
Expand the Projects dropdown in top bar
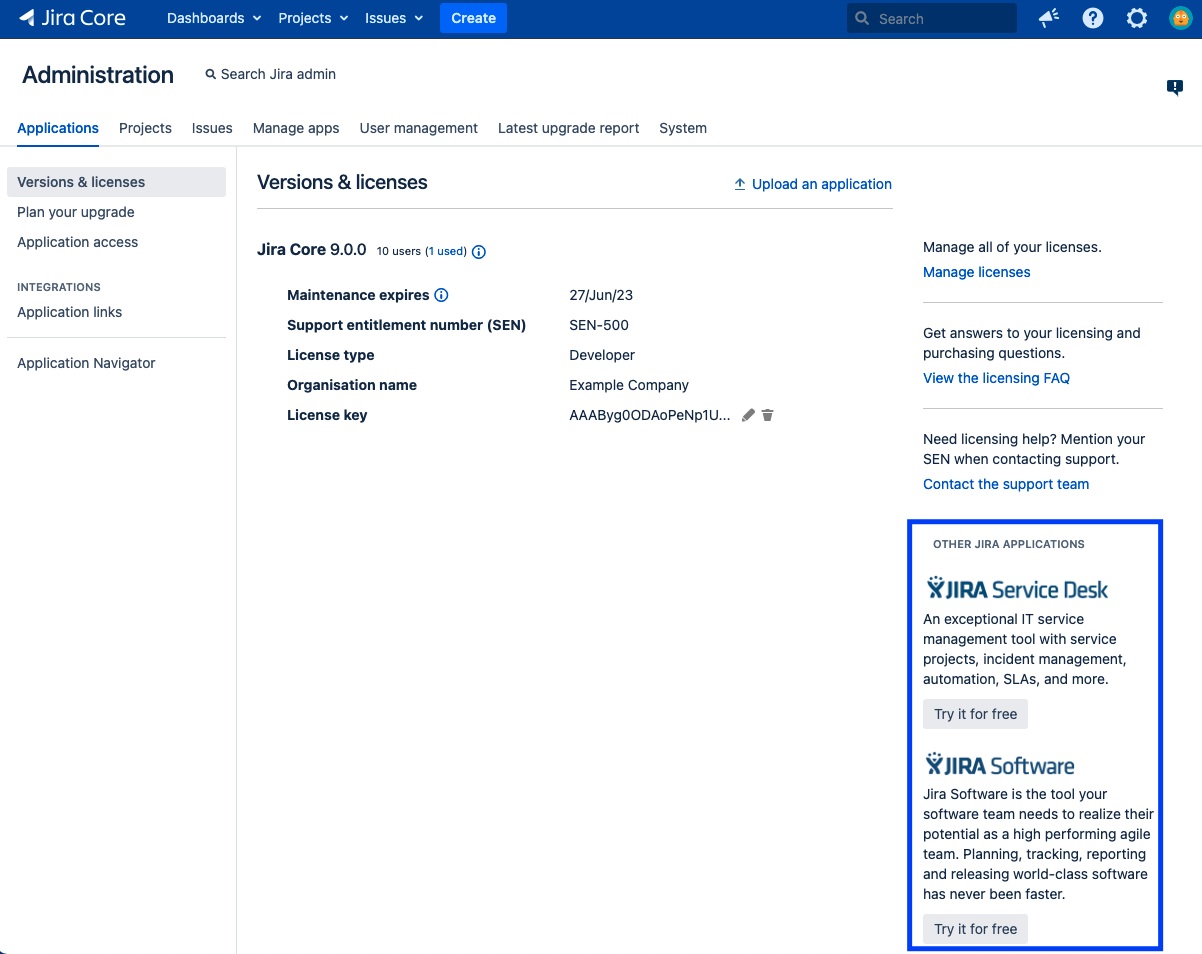point(313,18)
